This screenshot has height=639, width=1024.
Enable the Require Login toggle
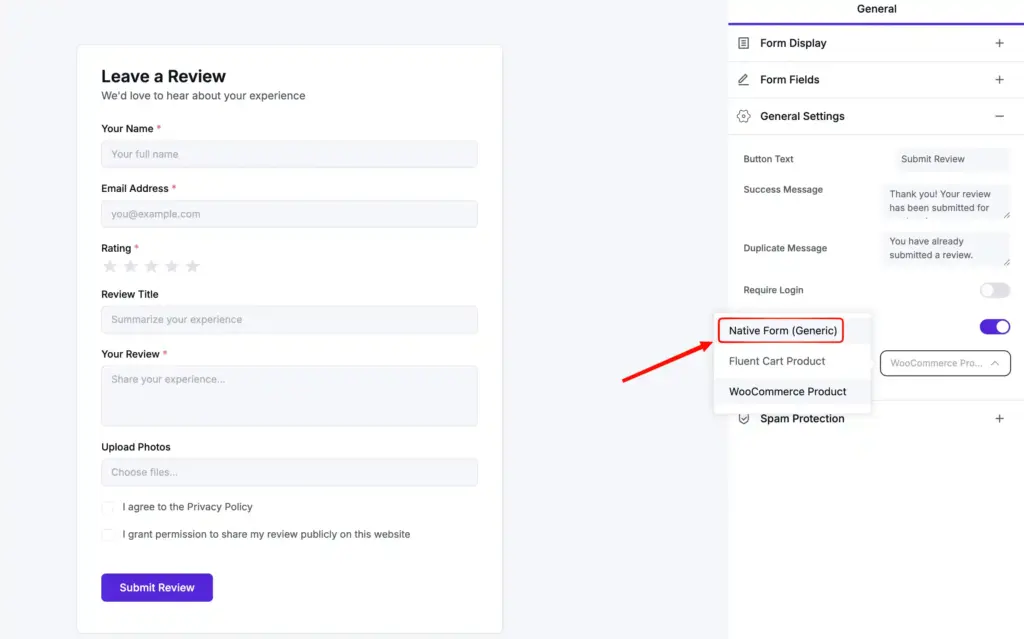tap(994, 289)
